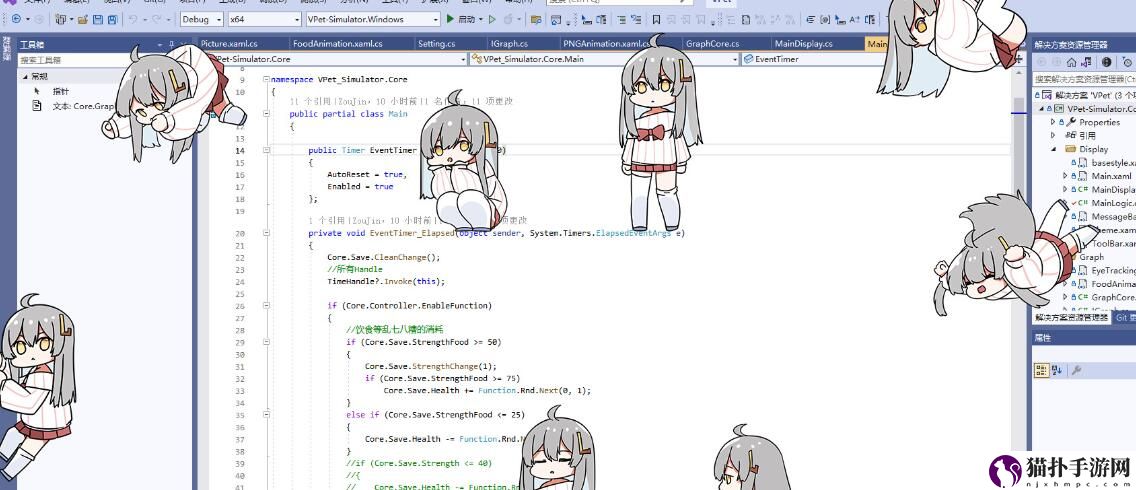Open the x64 platform dropdown
1136x490 pixels.
tap(265, 19)
